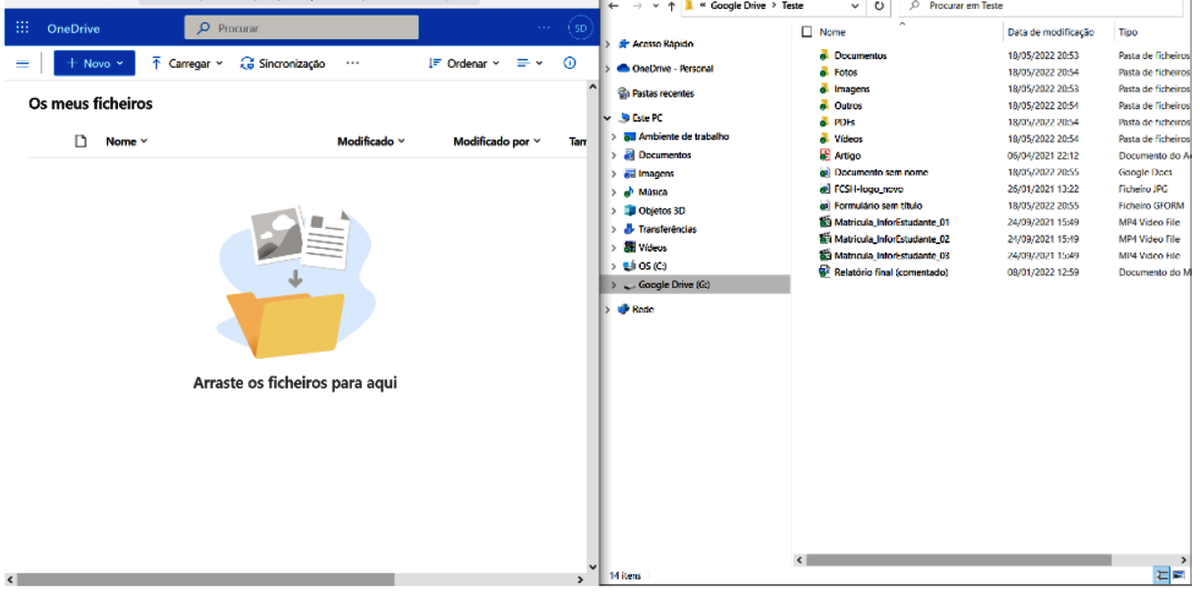Switch Explorer to large icons view
Image resolution: width=1200 pixels, height=592 pixels.
1178,575
